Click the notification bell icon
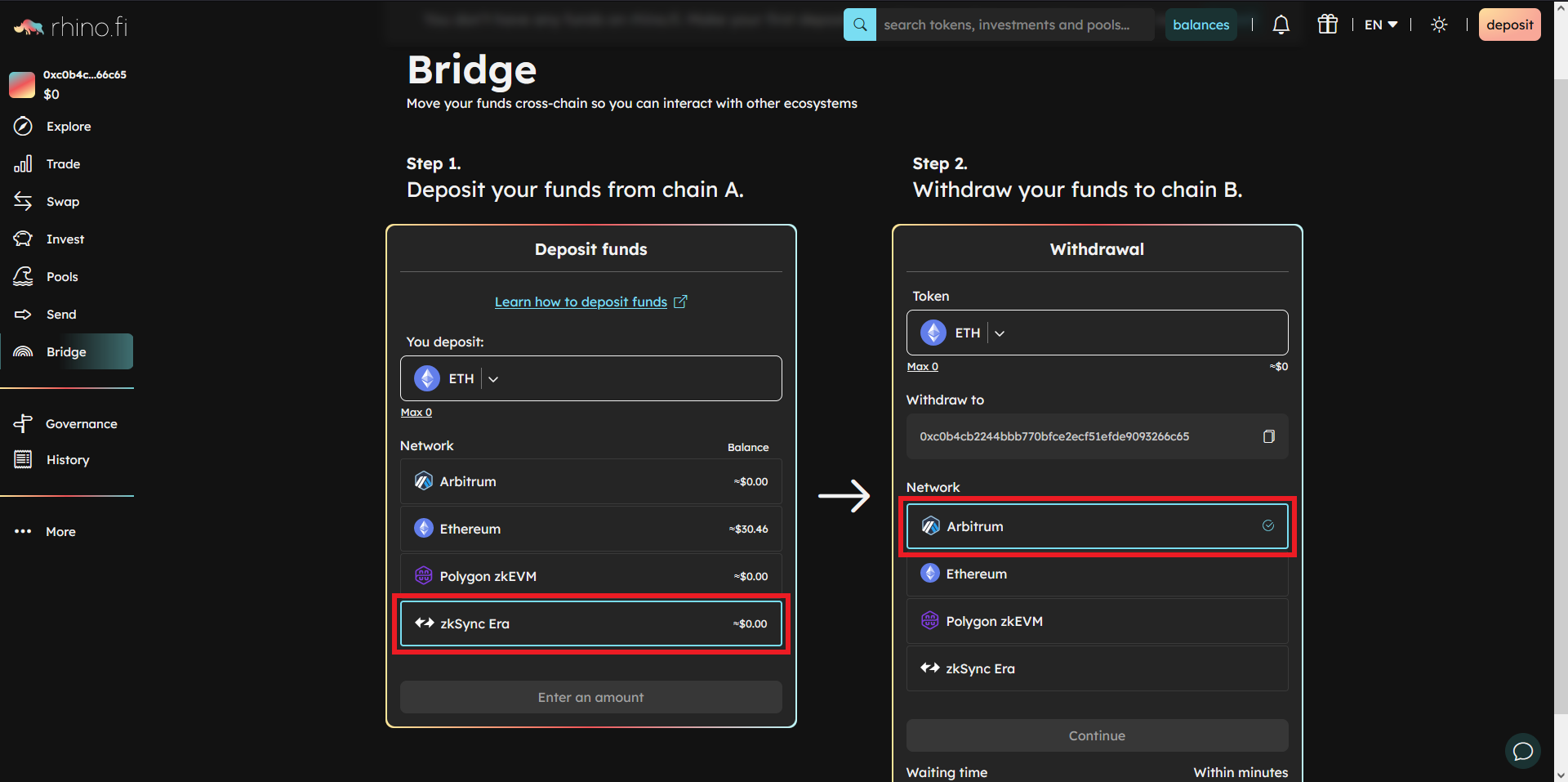1568x782 pixels. point(1281,25)
